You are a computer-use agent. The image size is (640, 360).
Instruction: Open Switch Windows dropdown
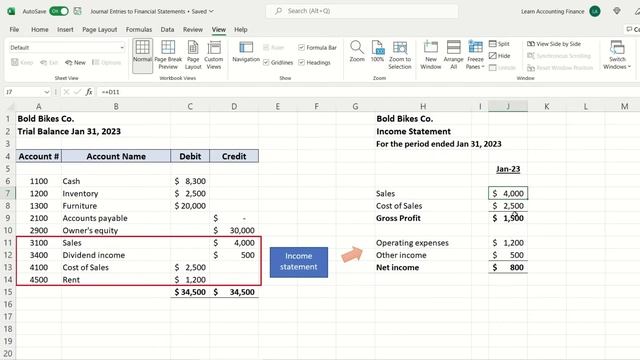(x=617, y=56)
